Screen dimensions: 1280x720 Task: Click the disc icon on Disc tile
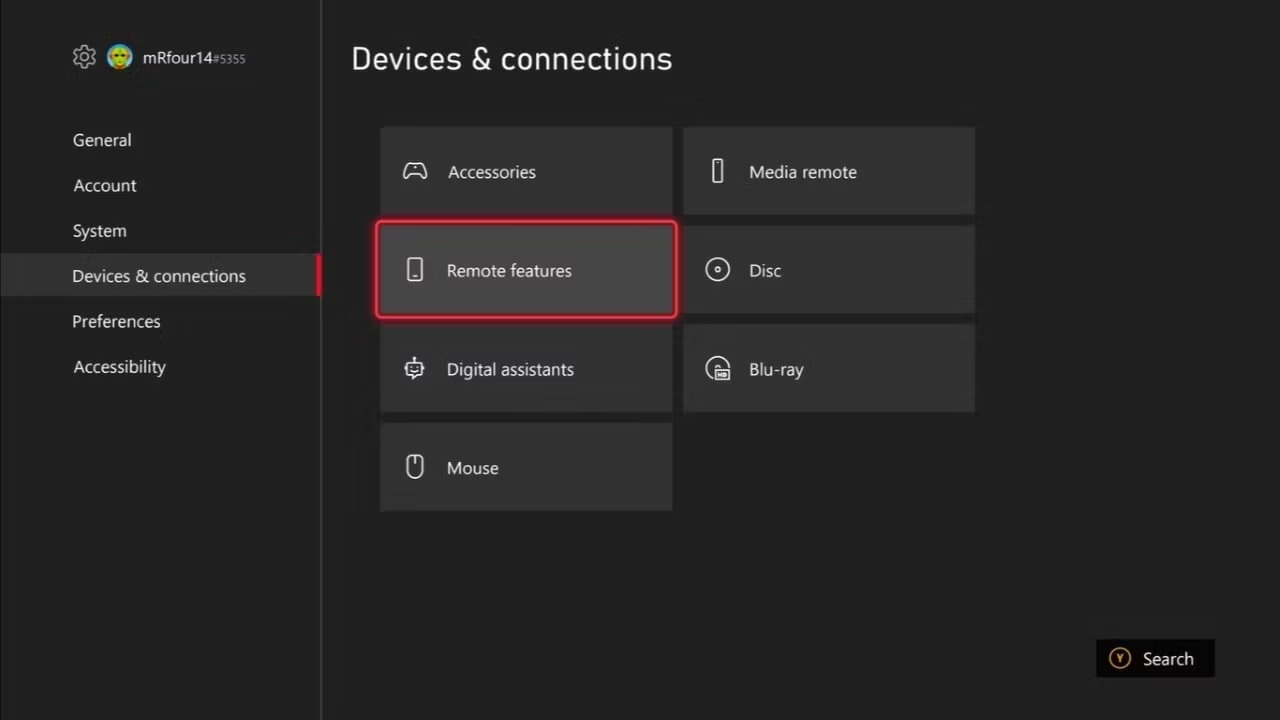pyautogui.click(x=717, y=269)
